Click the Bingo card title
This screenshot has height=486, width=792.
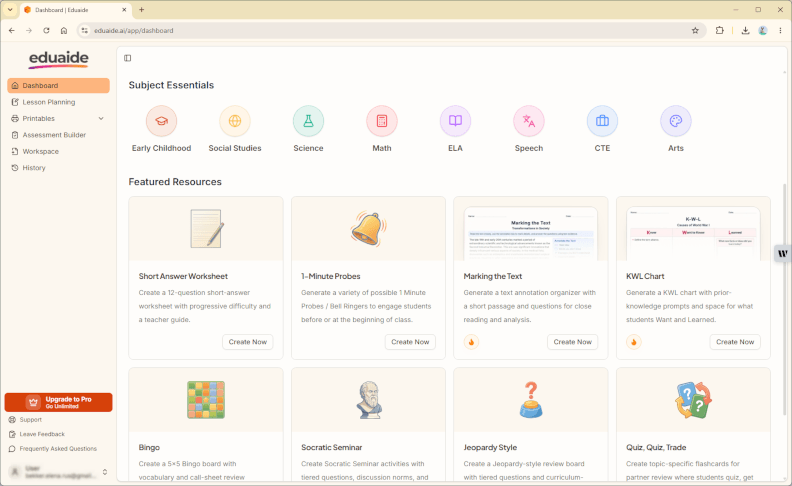click(149, 448)
